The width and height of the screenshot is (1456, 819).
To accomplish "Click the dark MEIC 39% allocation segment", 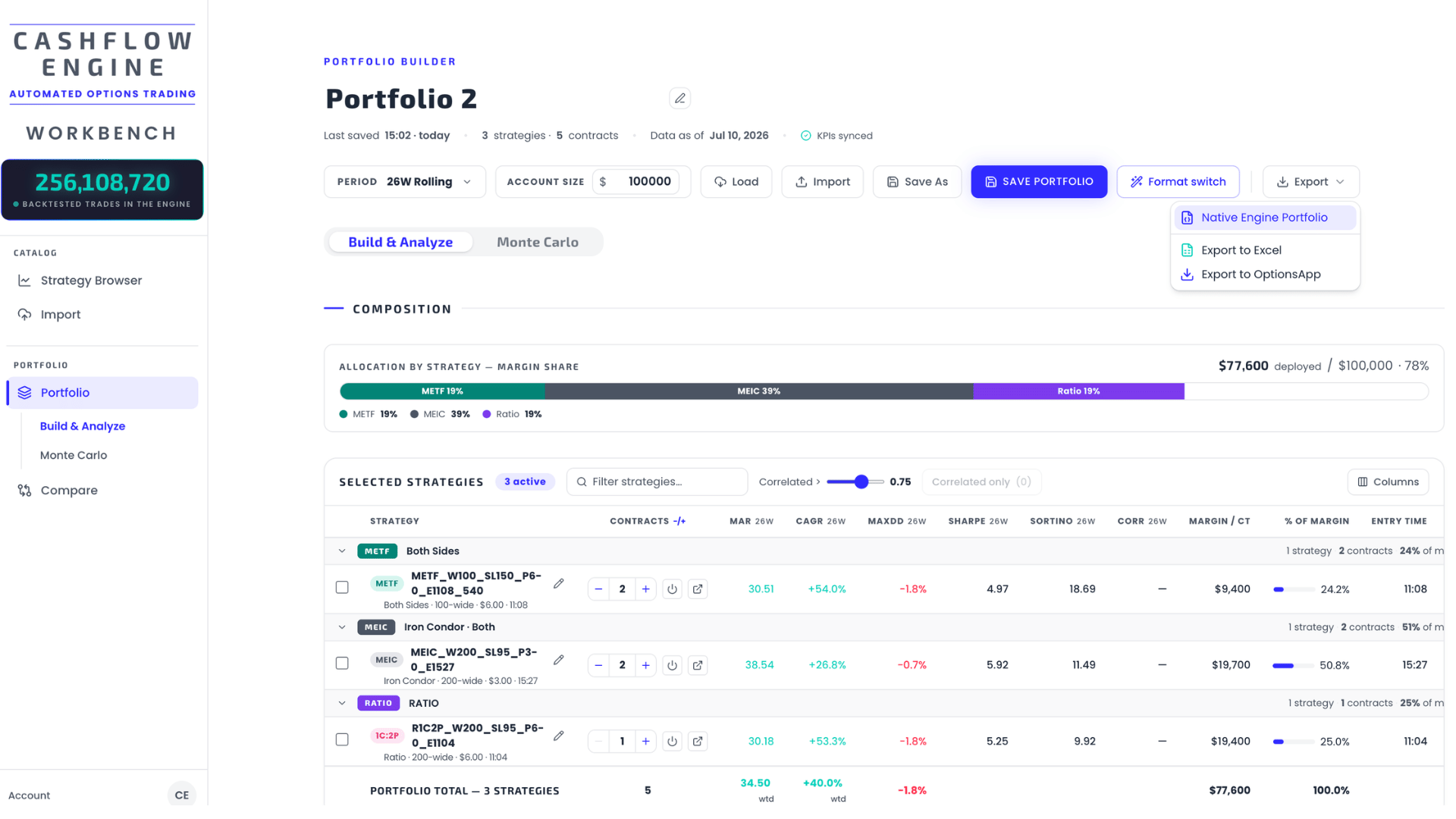I will pos(758,391).
